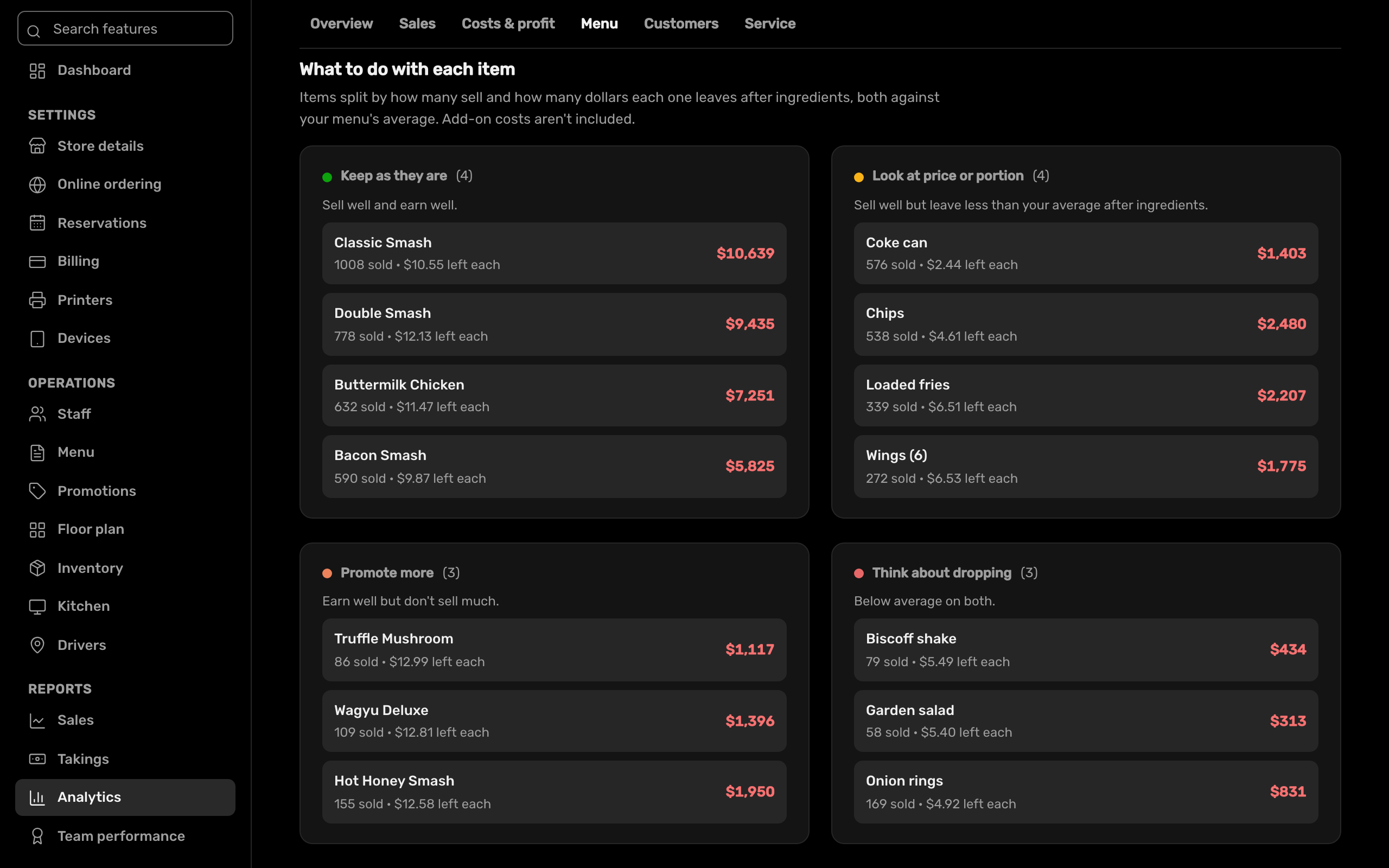Screen dimensions: 1389x868
Task: Open Team performance report label
Action: coord(121,837)
